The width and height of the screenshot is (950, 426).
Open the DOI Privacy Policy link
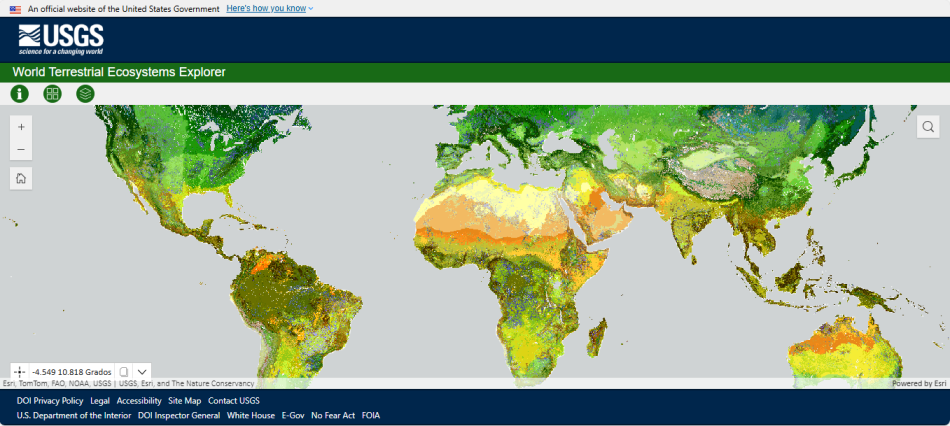pyautogui.click(x=50, y=400)
